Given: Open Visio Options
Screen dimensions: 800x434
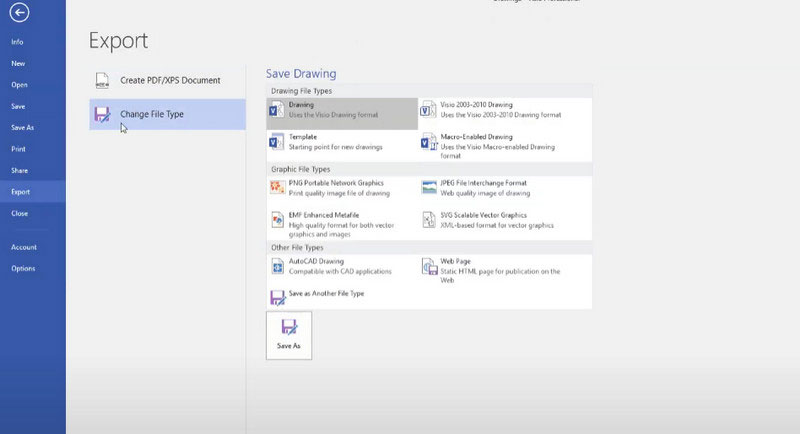Looking at the screenshot, I should [x=23, y=268].
